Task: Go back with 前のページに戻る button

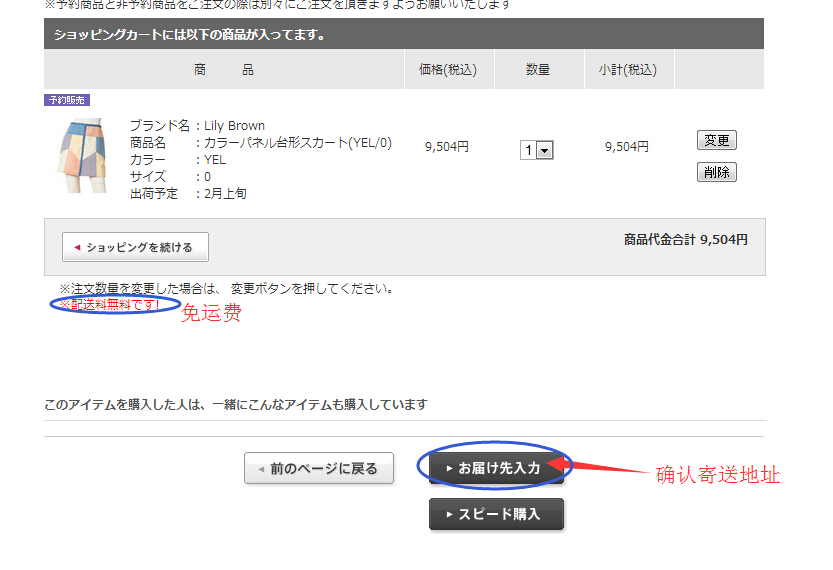Action: [319, 468]
